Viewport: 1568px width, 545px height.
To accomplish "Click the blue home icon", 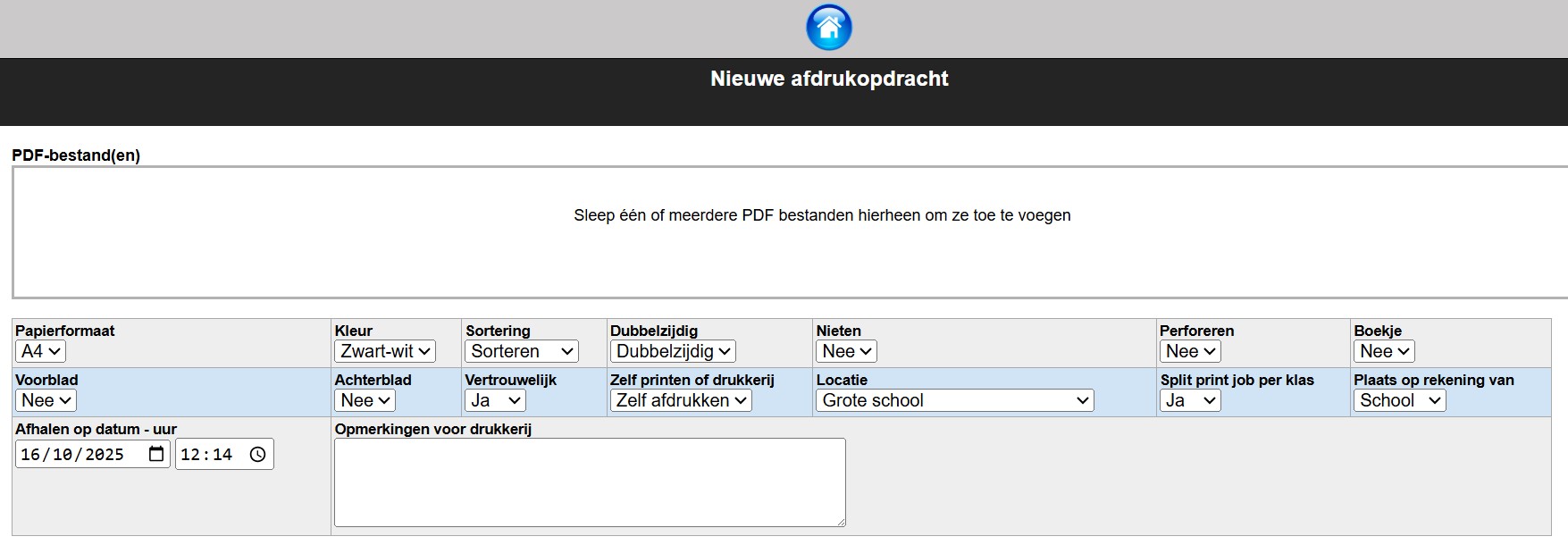I will 828,28.
